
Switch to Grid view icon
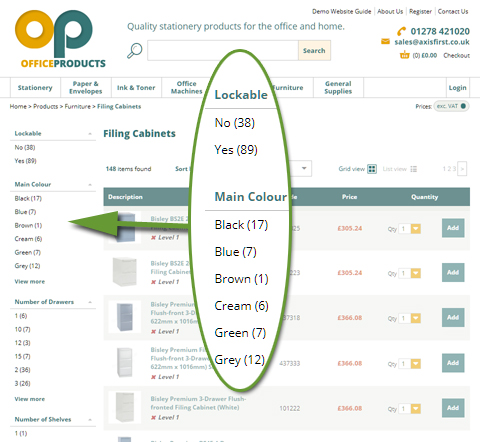372,169
